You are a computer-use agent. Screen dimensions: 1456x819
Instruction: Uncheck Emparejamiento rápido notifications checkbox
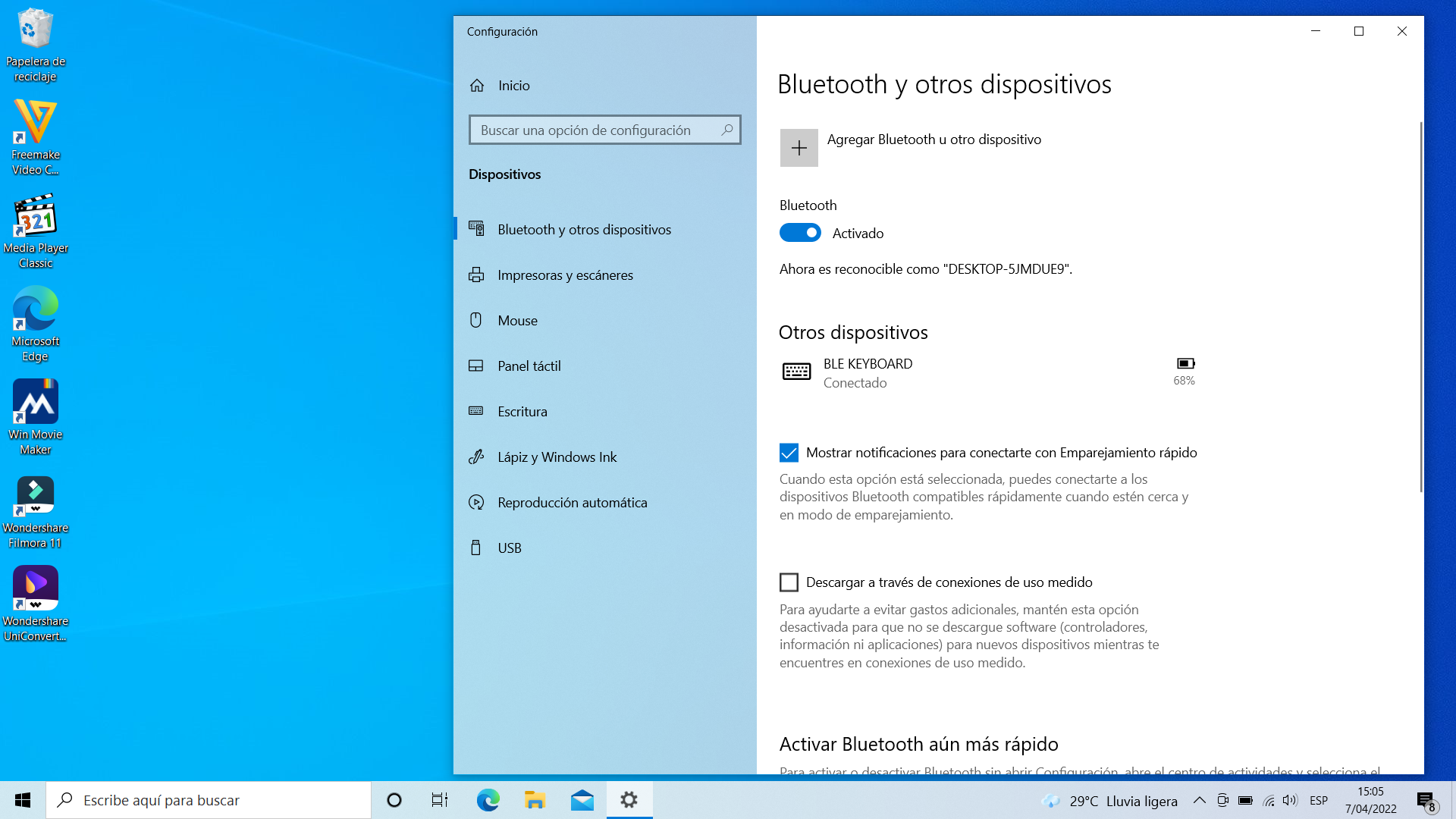point(789,453)
